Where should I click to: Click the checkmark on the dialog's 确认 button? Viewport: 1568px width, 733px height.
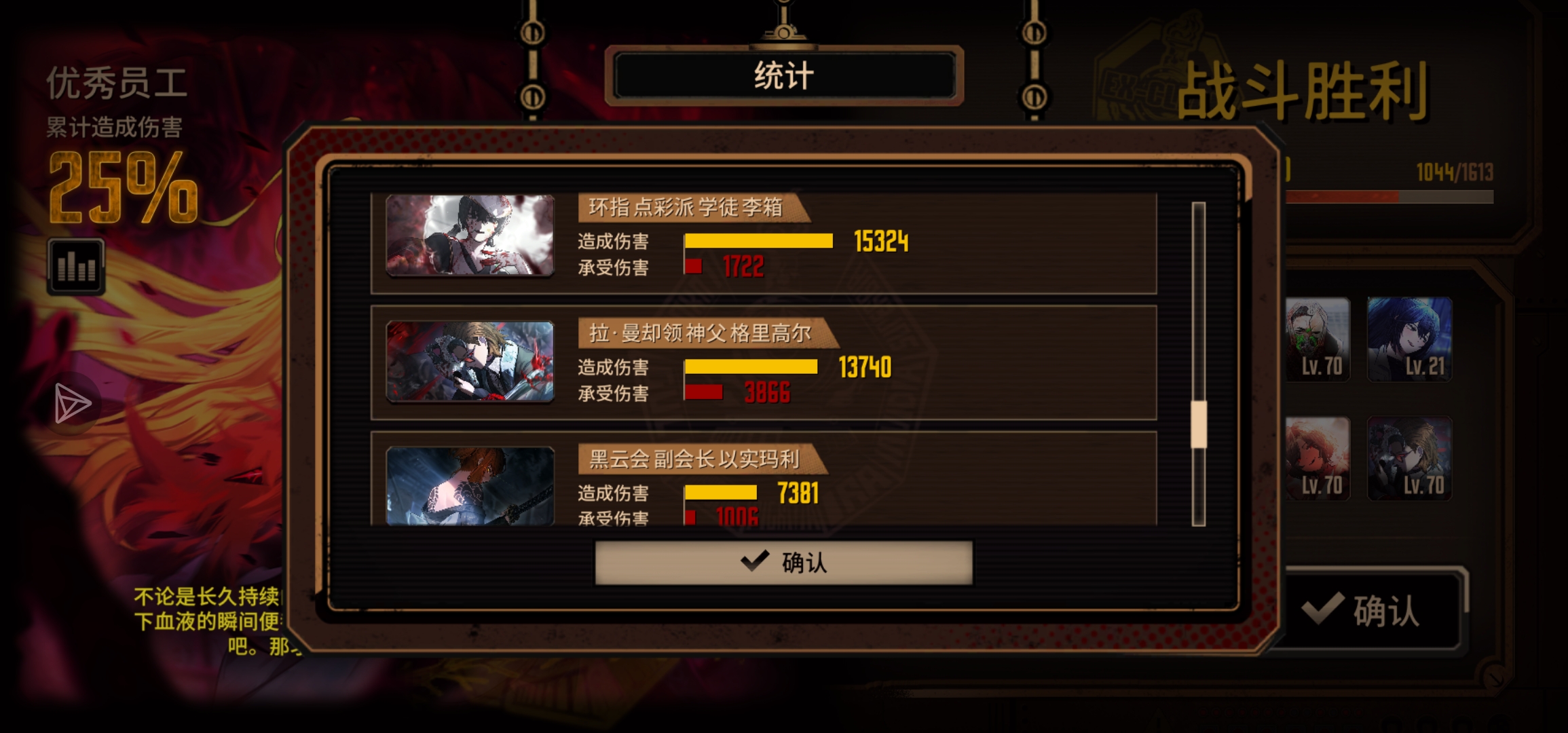point(755,561)
